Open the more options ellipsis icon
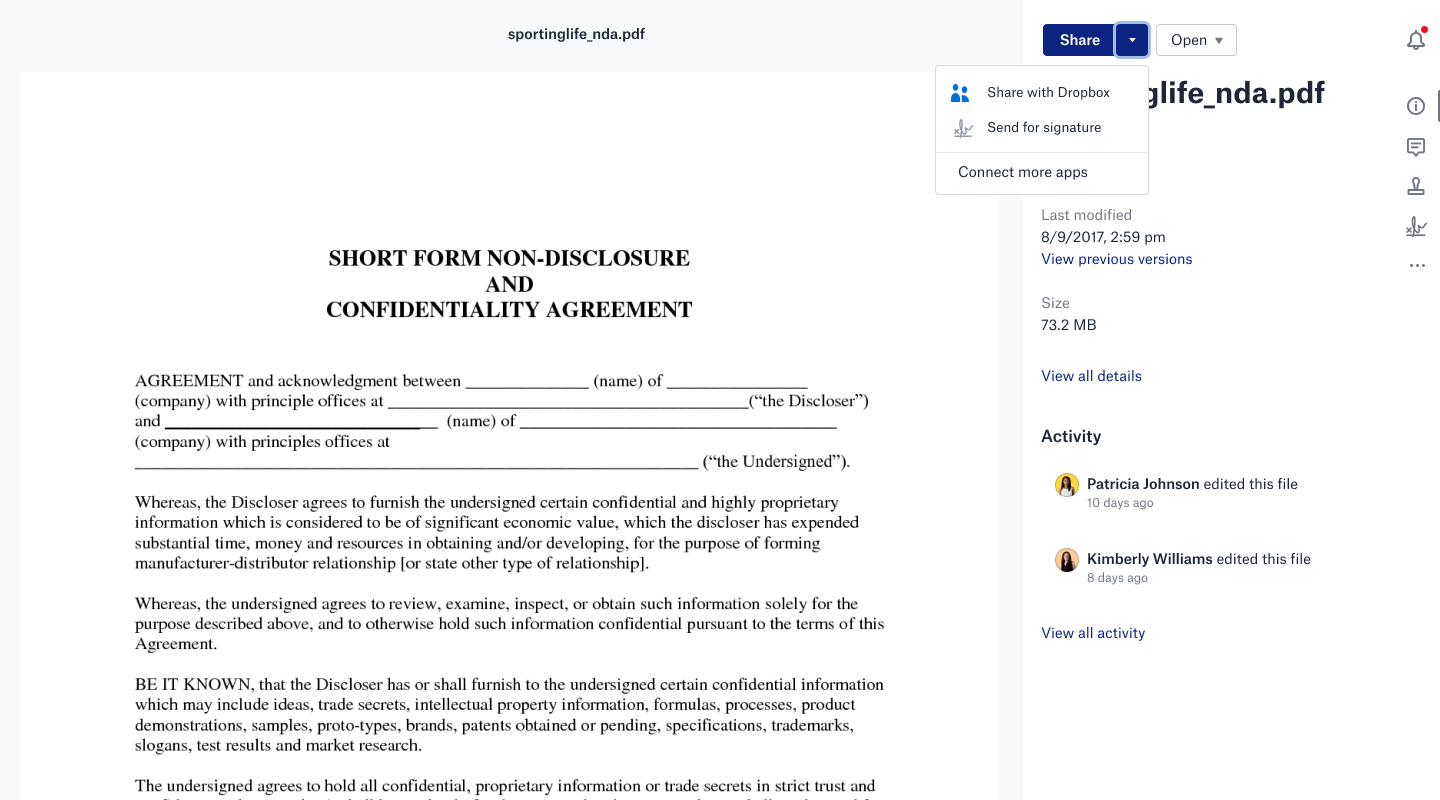The image size is (1440, 800). (x=1415, y=266)
